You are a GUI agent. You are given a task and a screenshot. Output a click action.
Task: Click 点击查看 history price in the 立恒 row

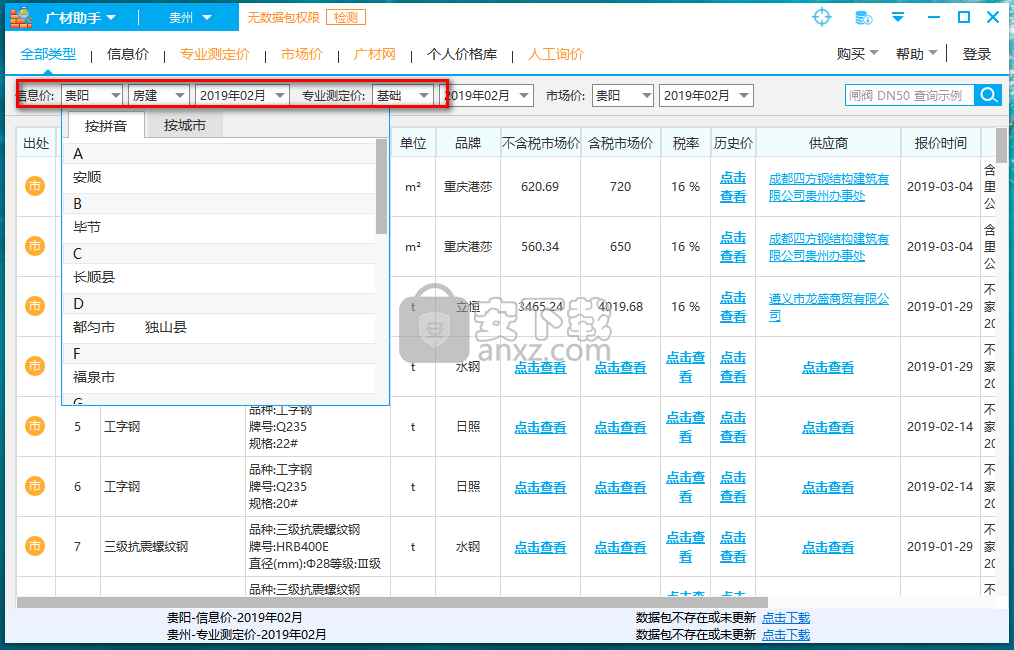coord(733,307)
